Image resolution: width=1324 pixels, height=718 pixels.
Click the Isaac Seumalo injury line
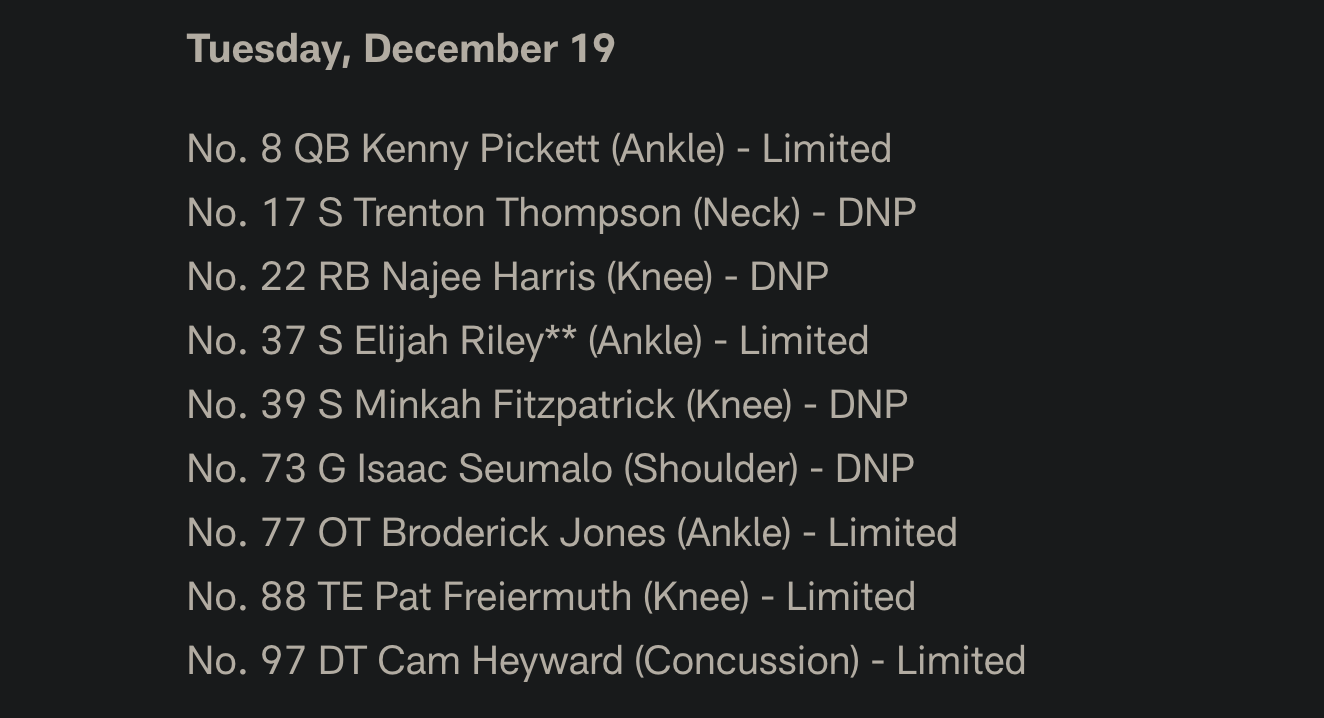pos(550,469)
